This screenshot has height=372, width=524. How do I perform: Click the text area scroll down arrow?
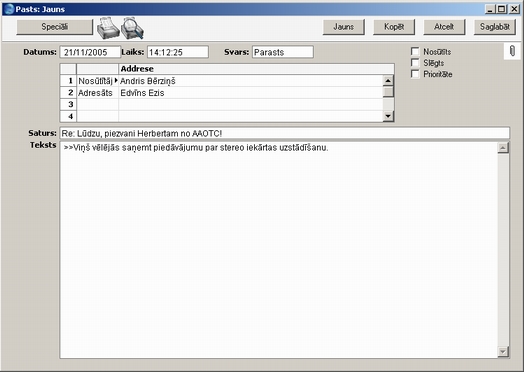click(503, 352)
